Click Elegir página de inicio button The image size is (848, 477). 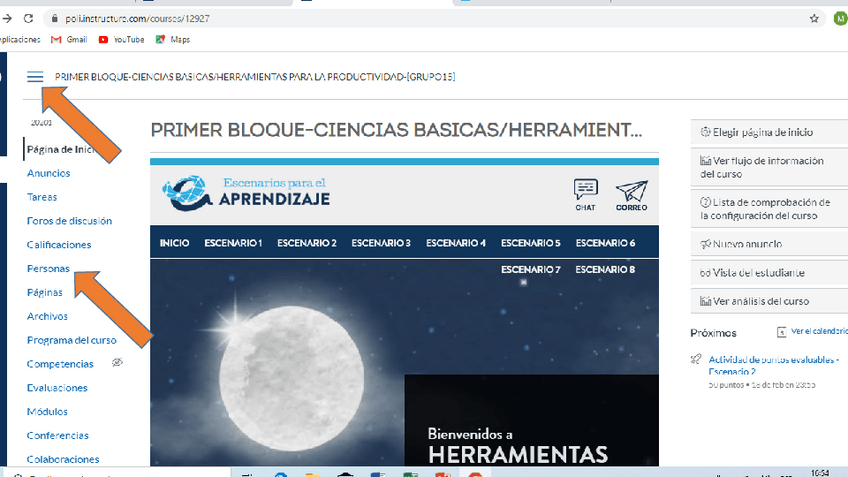[759, 132]
